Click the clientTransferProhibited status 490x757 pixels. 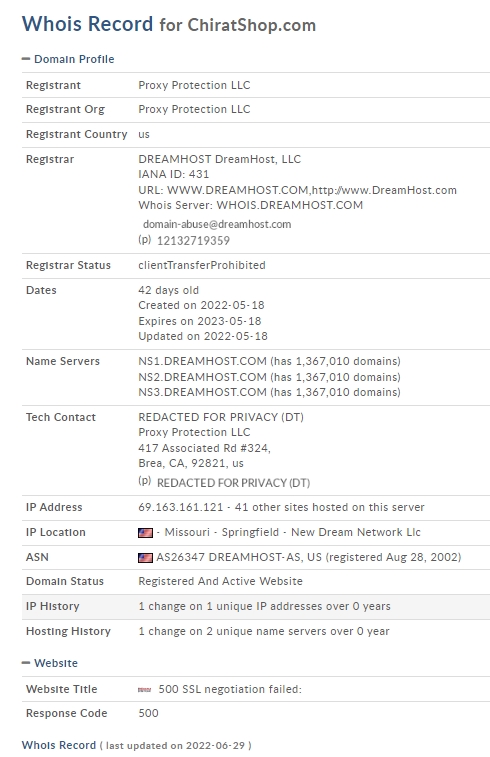(202, 265)
